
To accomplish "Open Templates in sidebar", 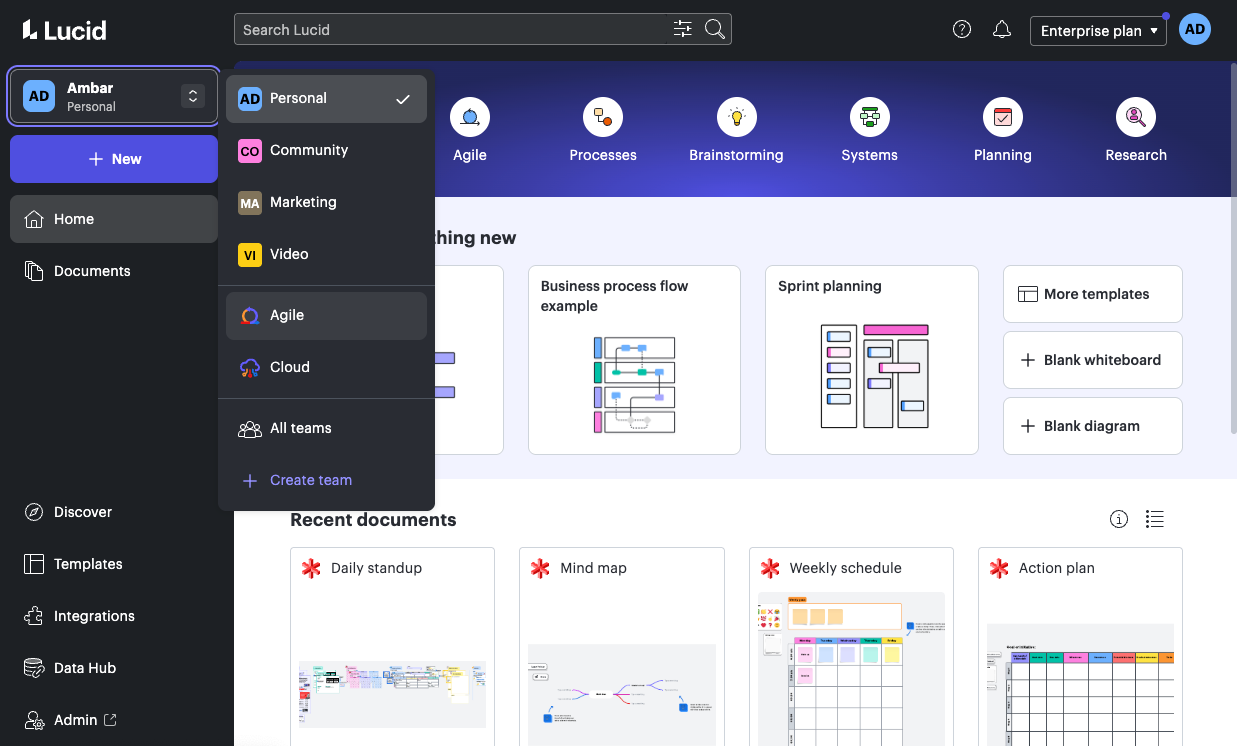I will pyautogui.click(x=114, y=564).
